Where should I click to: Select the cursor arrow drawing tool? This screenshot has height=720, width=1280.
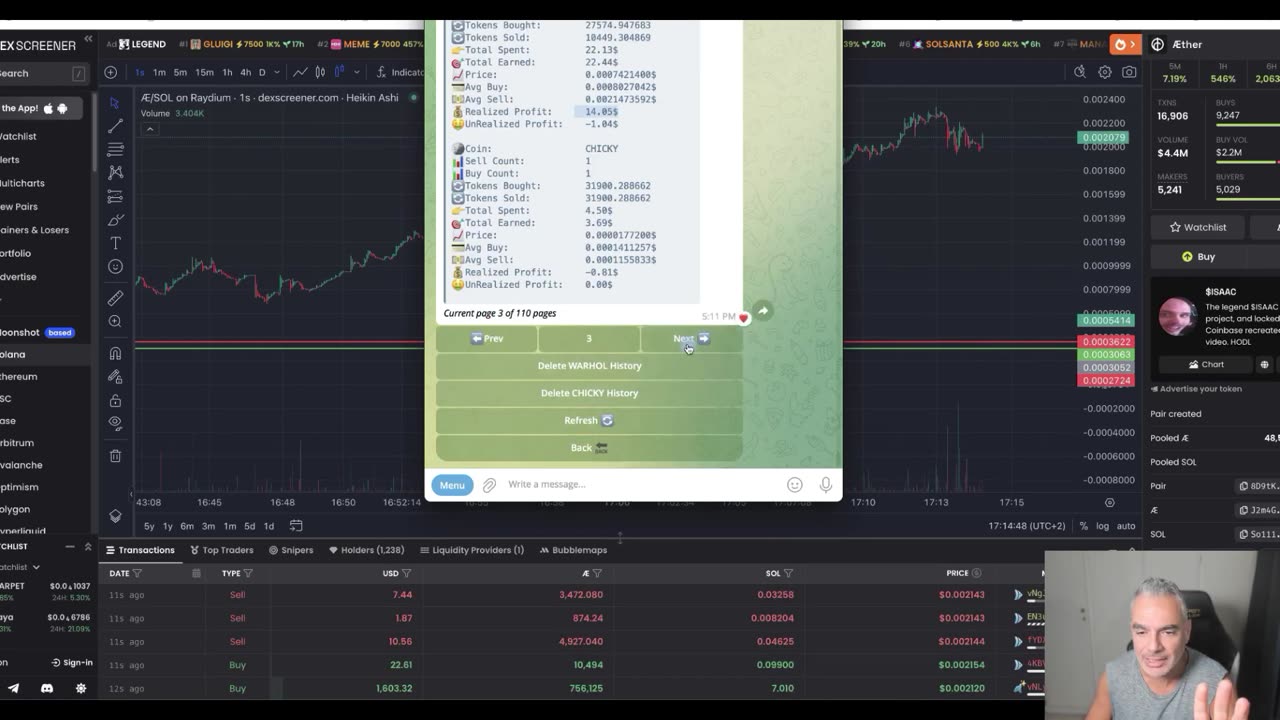click(115, 102)
